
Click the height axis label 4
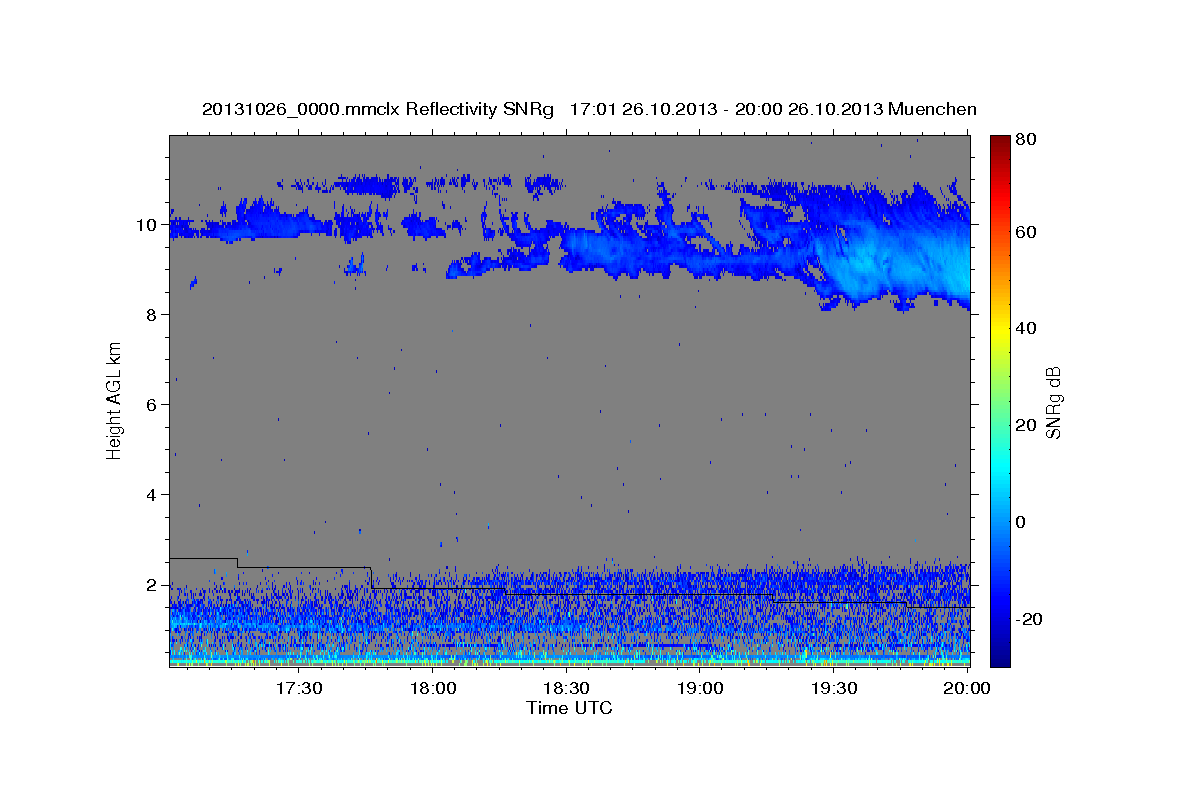pos(153,494)
